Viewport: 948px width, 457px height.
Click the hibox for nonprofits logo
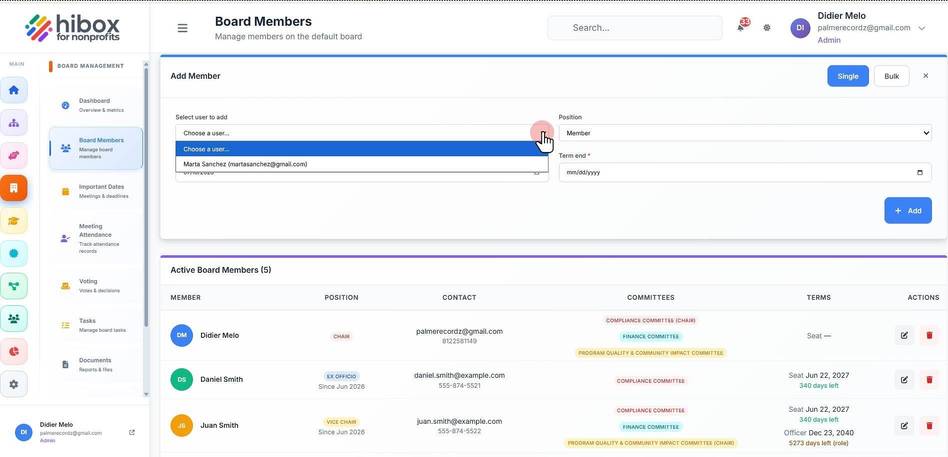point(73,27)
